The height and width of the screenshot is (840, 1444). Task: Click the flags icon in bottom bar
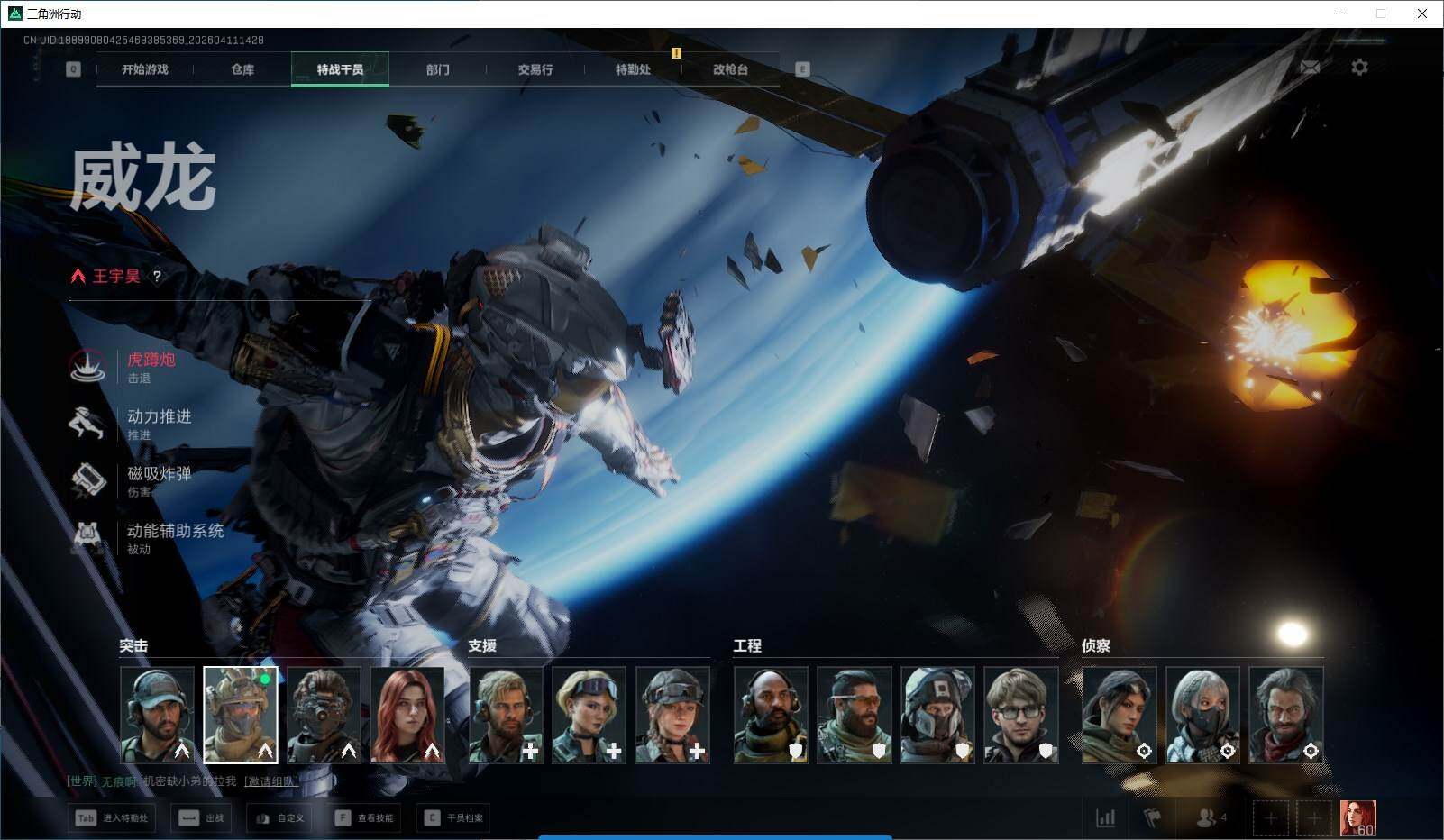(1153, 817)
